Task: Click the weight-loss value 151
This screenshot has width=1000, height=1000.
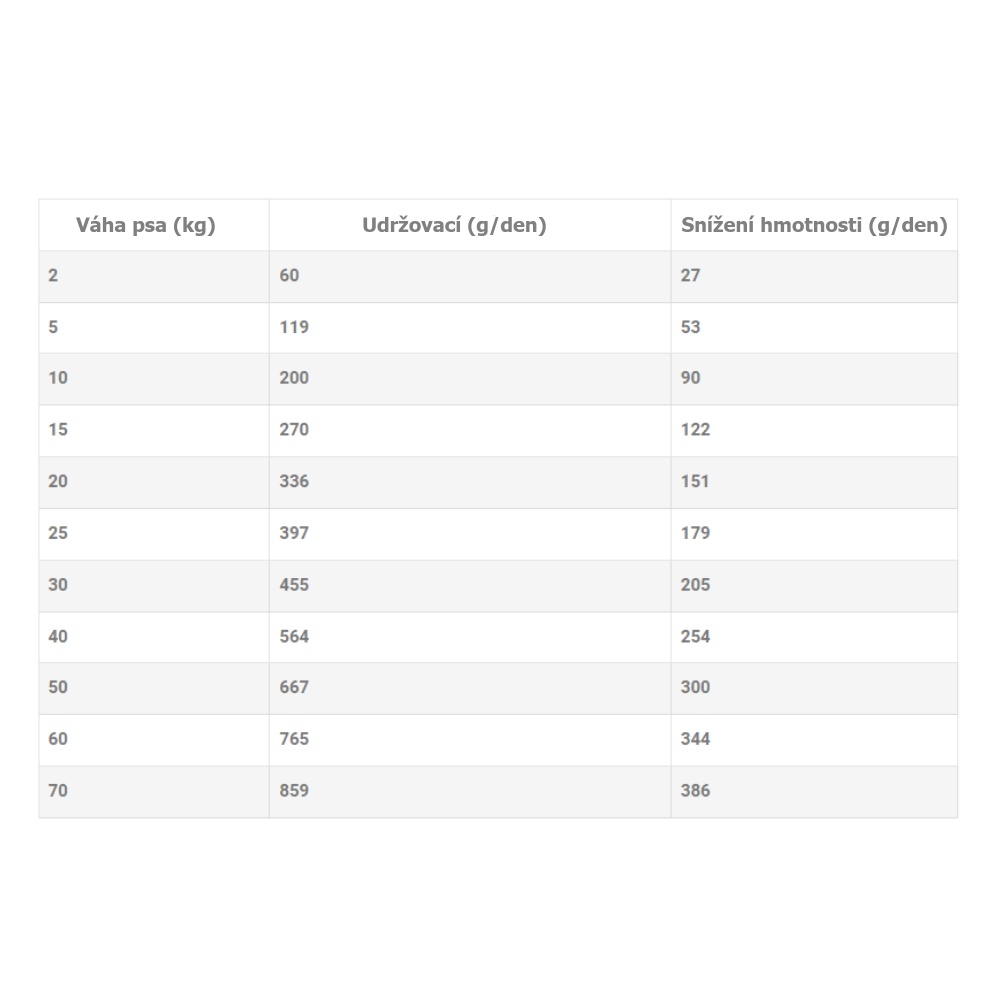Action: pos(695,481)
